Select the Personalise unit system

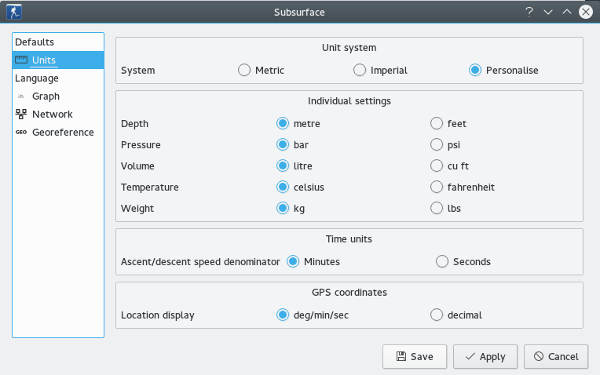pyautogui.click(x=504, y=70)
